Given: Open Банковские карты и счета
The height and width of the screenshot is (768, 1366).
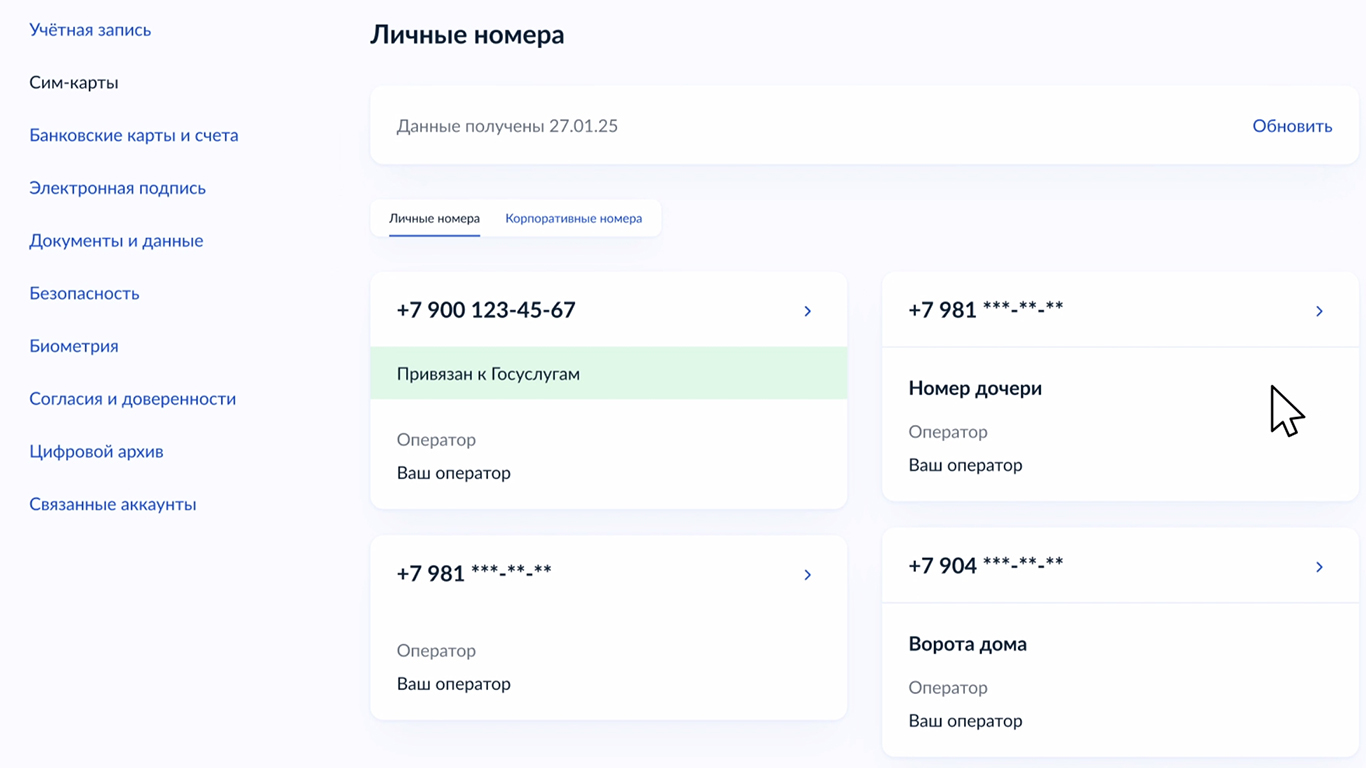Looking at the screenshot, I should tap(134, 135).
